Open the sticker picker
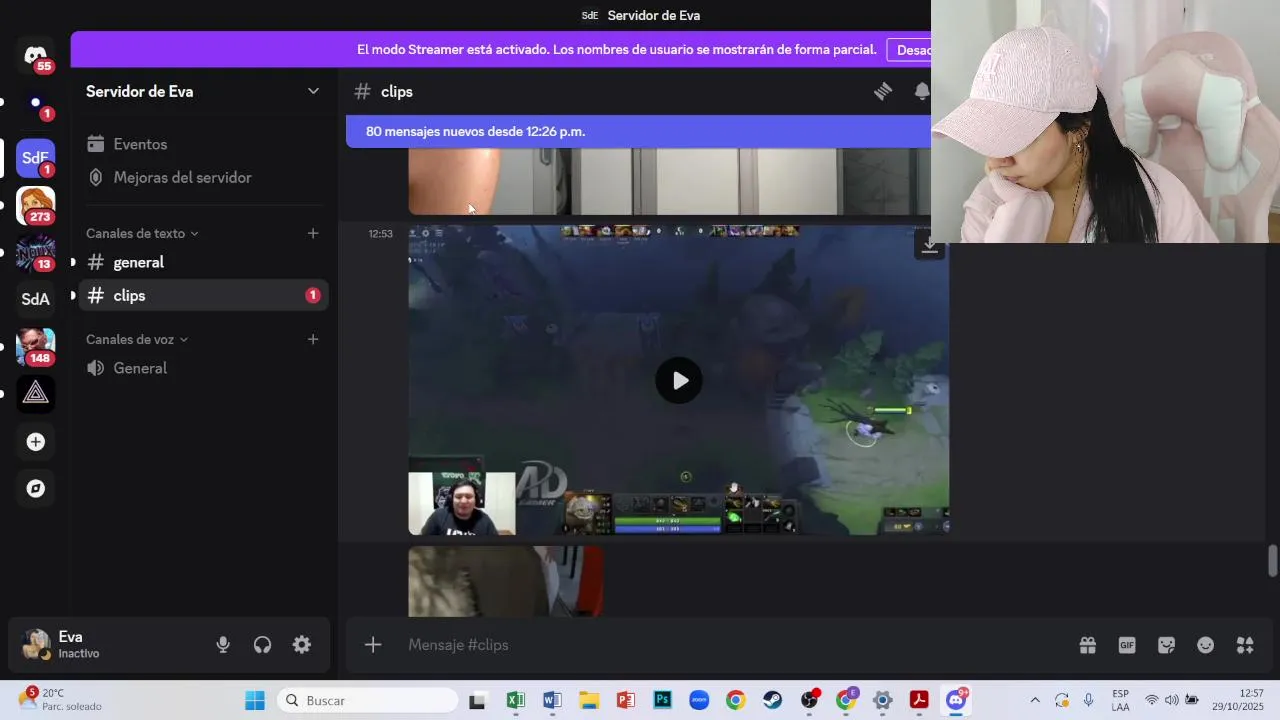This screenshot has width=1280, height=720. coord(1166,645)
